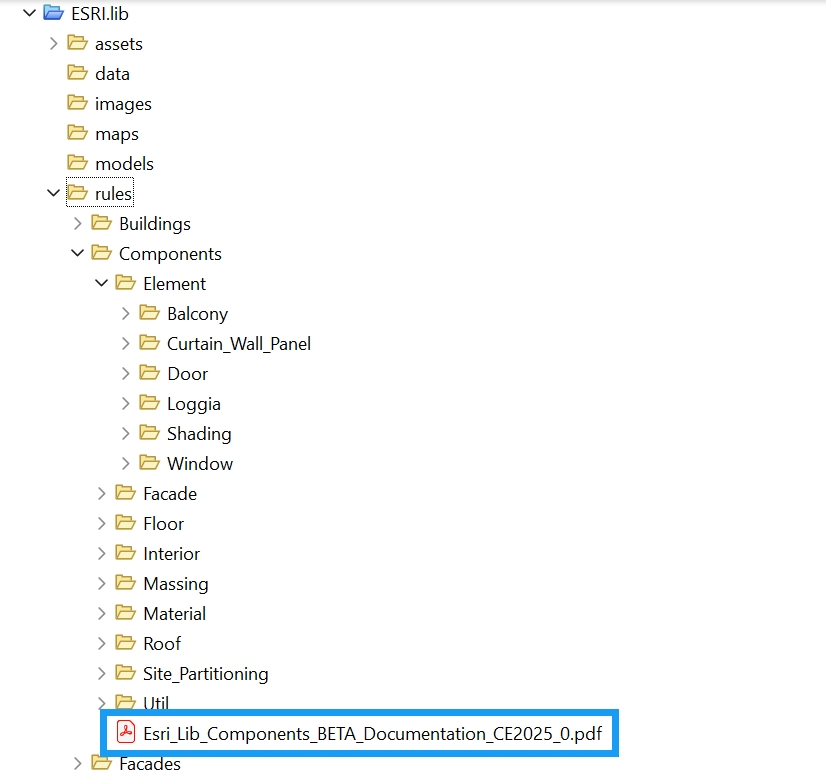Image resolution: width=826 pixels, height=778 pixels.
Task: Expand the Door folder chevron
Action: [125, 373]
